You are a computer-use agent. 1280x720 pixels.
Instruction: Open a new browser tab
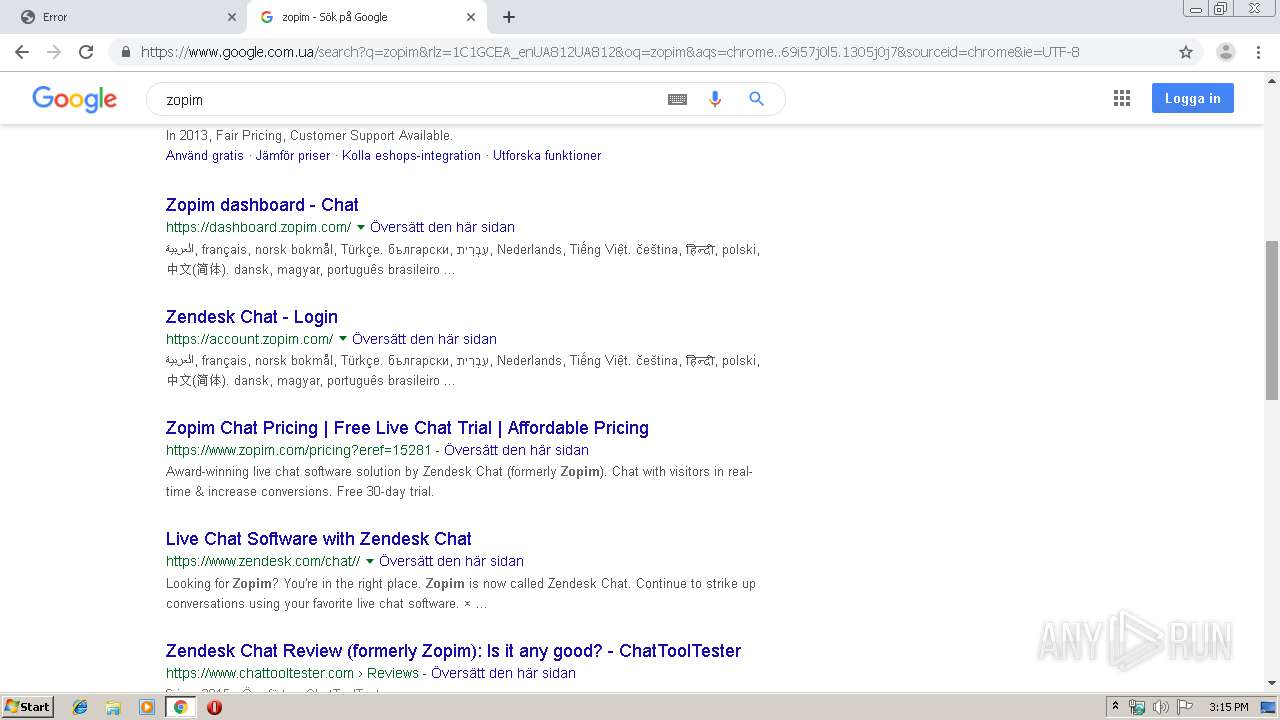pyautogui.click(x=508, y=17)
